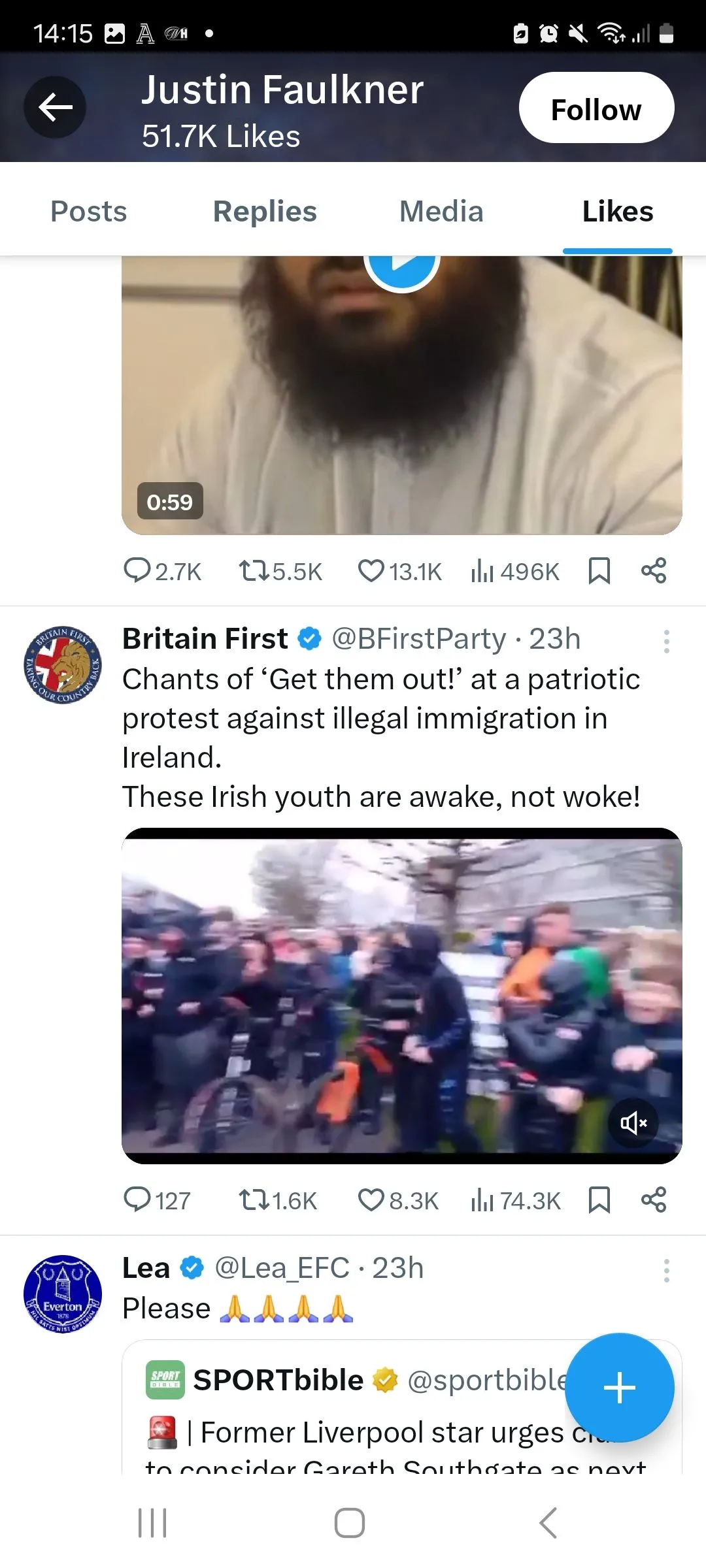The height and width of the screenshot is (1568, 706).
Task: Bookmark the post with 496K views
Action: (x=599, y=571)
